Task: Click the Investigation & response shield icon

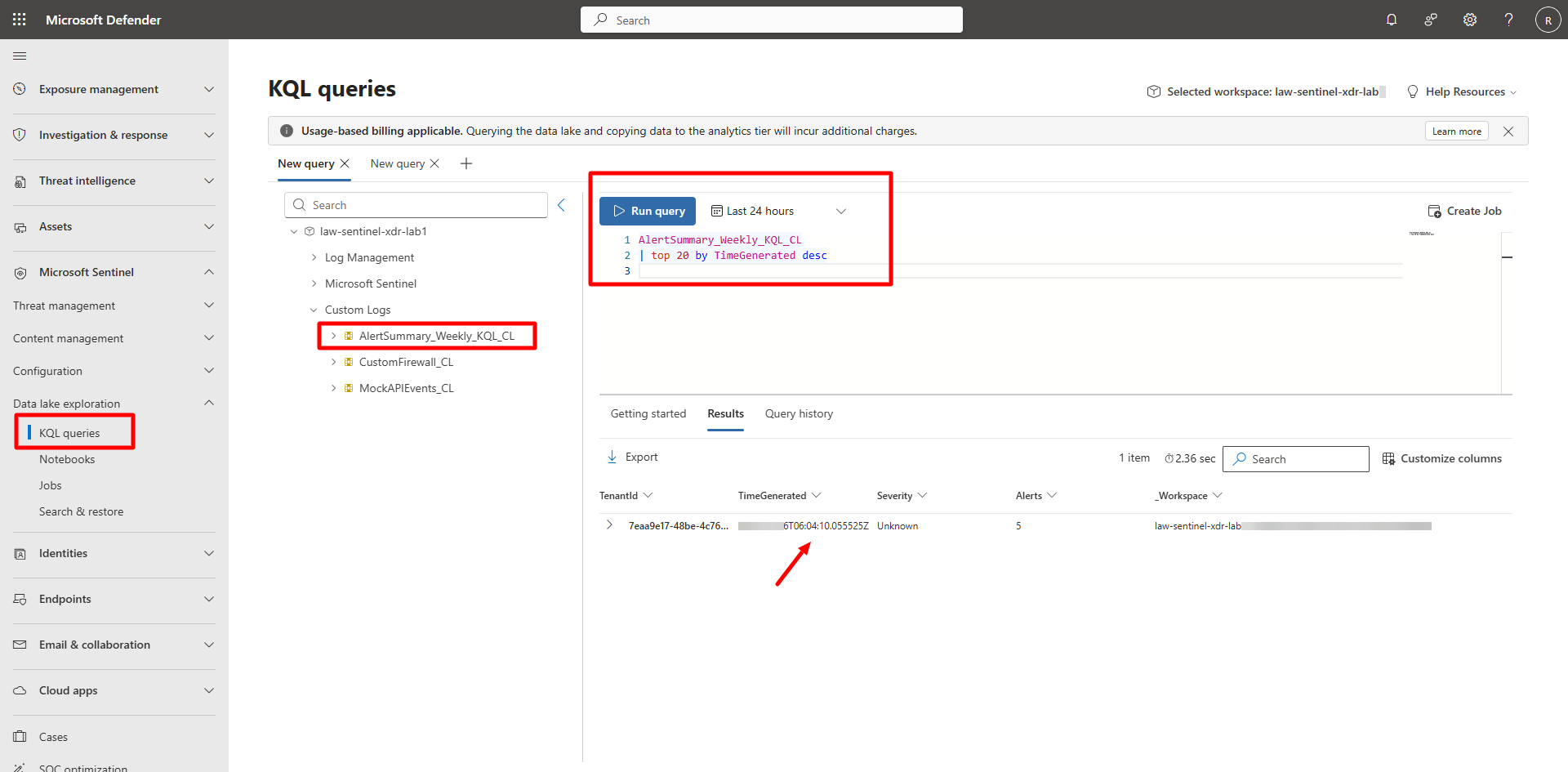Action: (20, 135)
